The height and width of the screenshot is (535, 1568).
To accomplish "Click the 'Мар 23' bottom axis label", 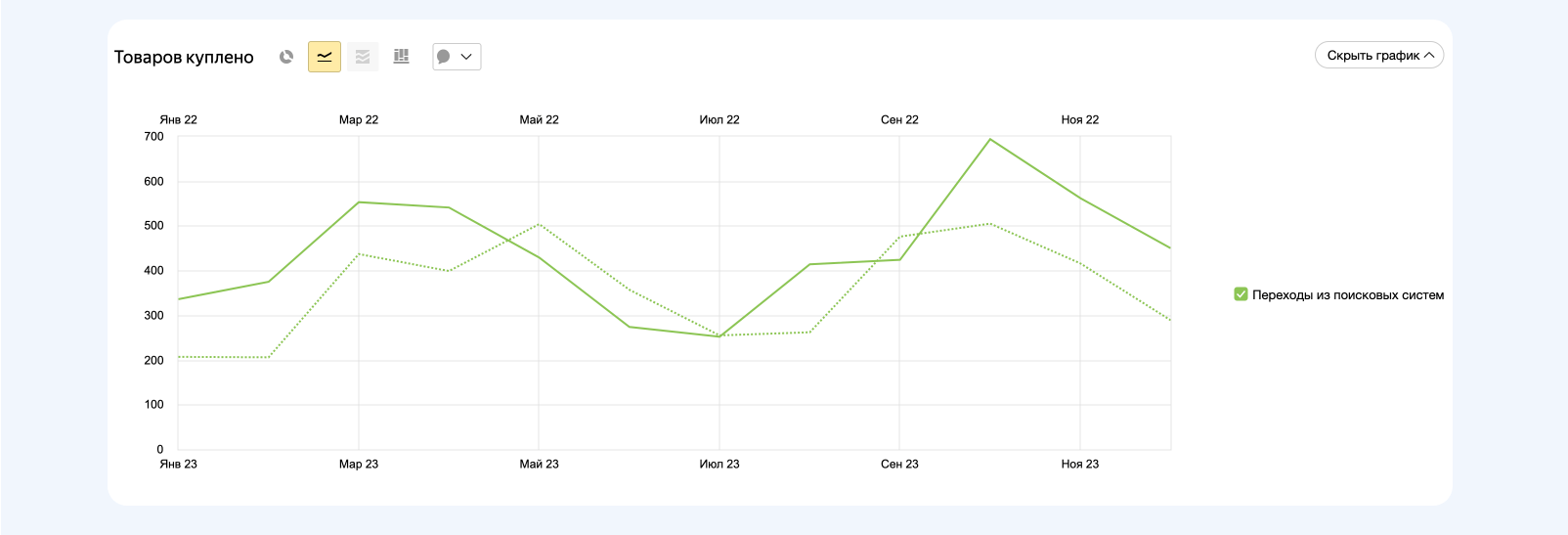I will [x=359, y=465].
